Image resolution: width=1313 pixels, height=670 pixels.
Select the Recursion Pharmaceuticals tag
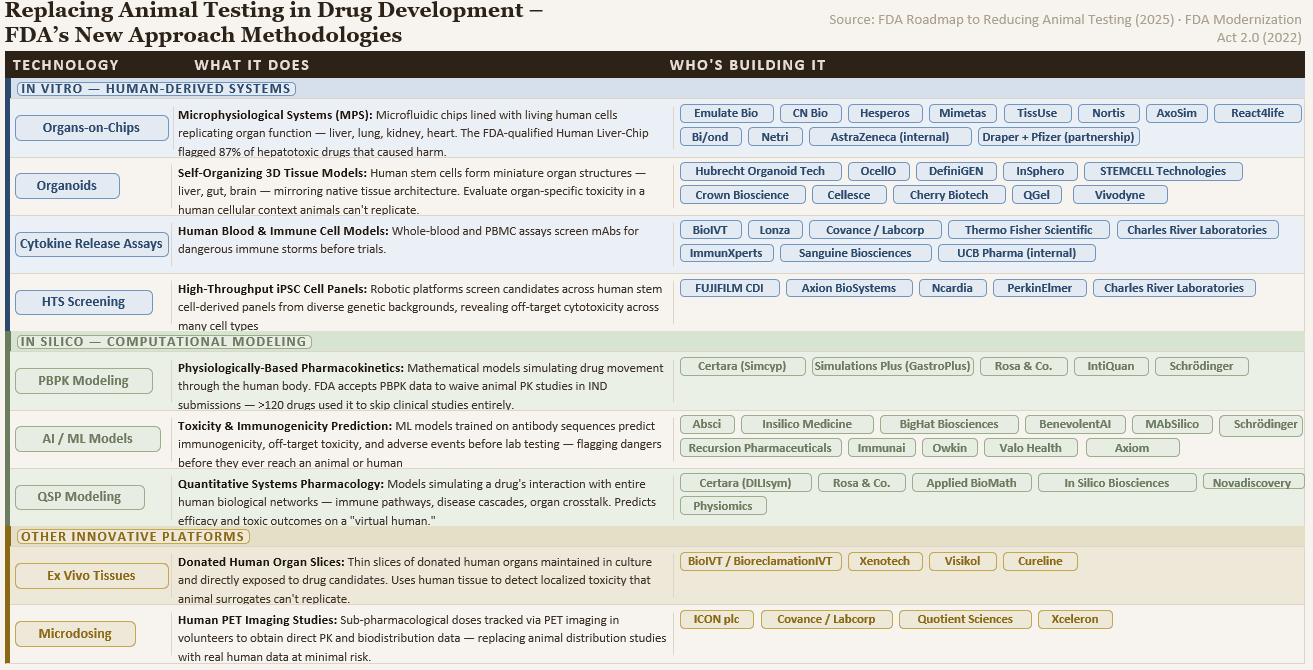(x=760, y=448)
